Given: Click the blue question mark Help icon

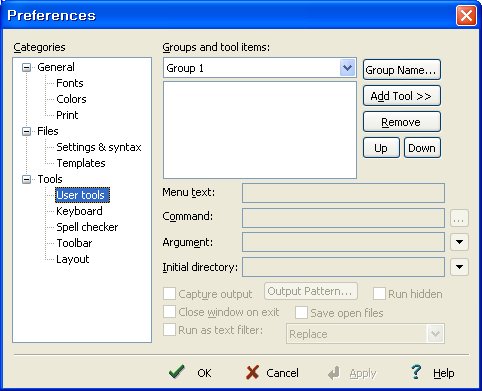Looking at the screenshot, I should (x=416, y=372).
